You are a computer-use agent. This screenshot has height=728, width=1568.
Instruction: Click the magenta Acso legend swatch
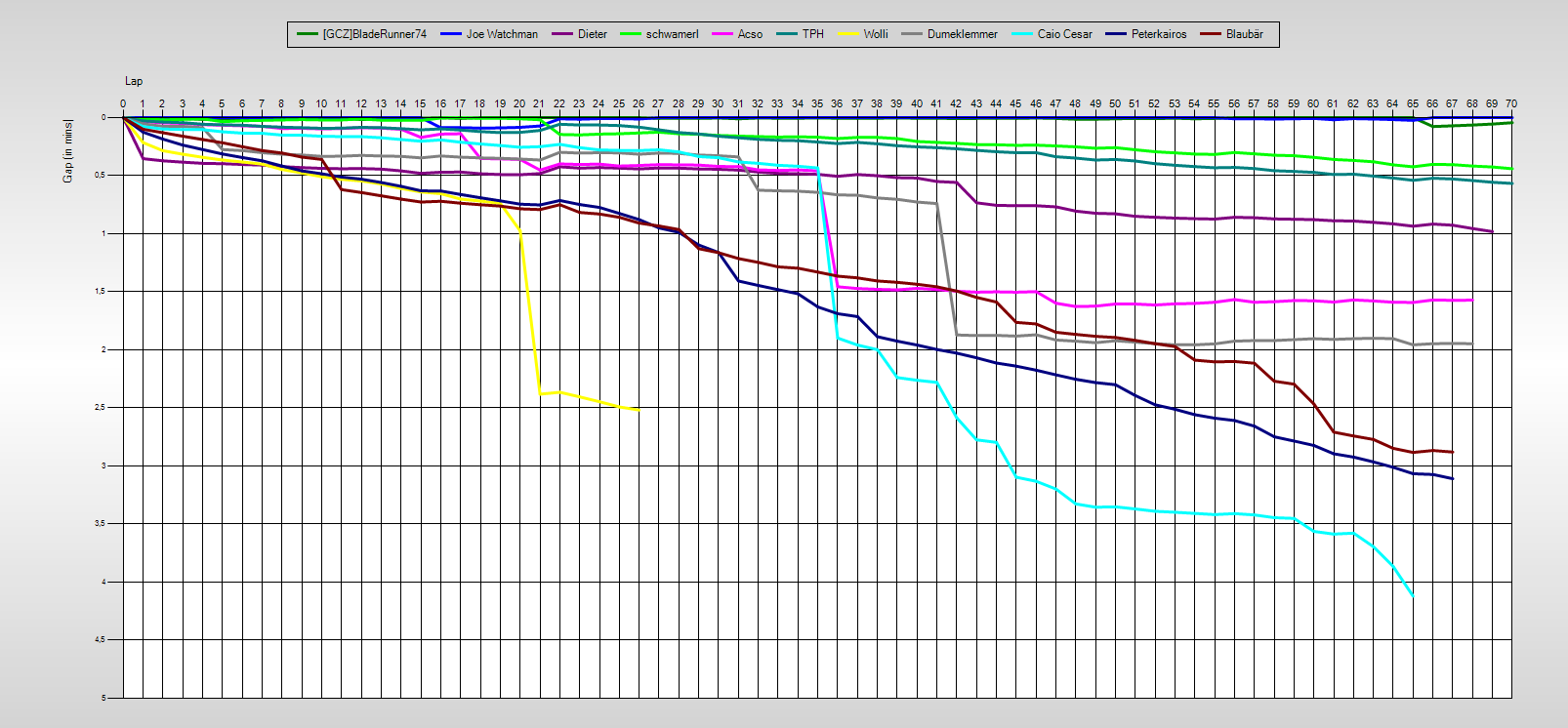(x=723, y=34)
